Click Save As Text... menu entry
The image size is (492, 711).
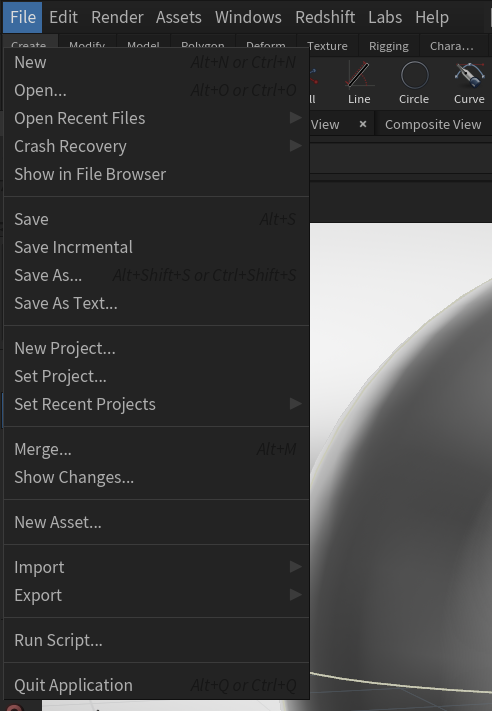pos(156,303)
